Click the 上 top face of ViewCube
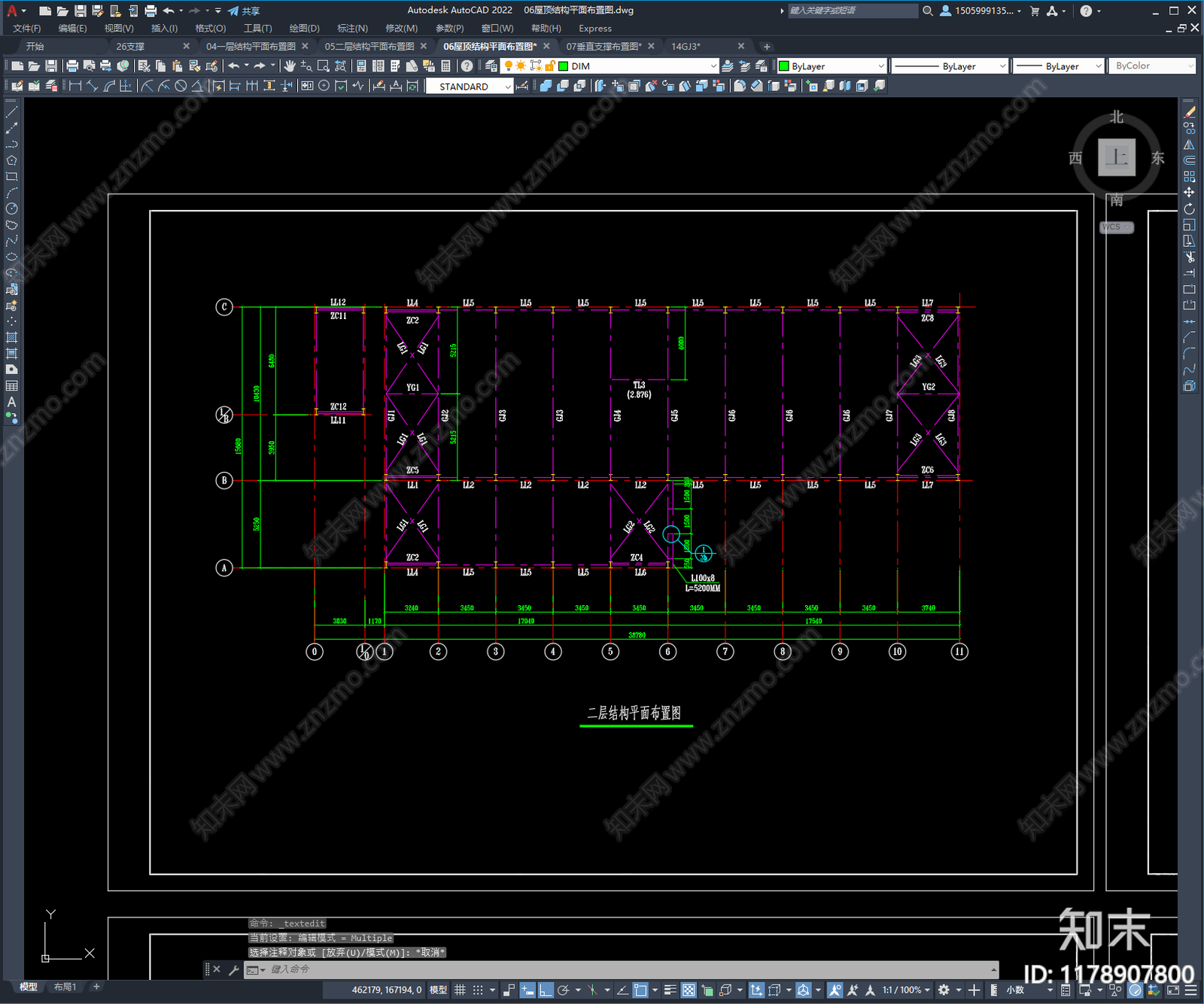The height and width of the screenshot is (1004, 1204). 1117,157
